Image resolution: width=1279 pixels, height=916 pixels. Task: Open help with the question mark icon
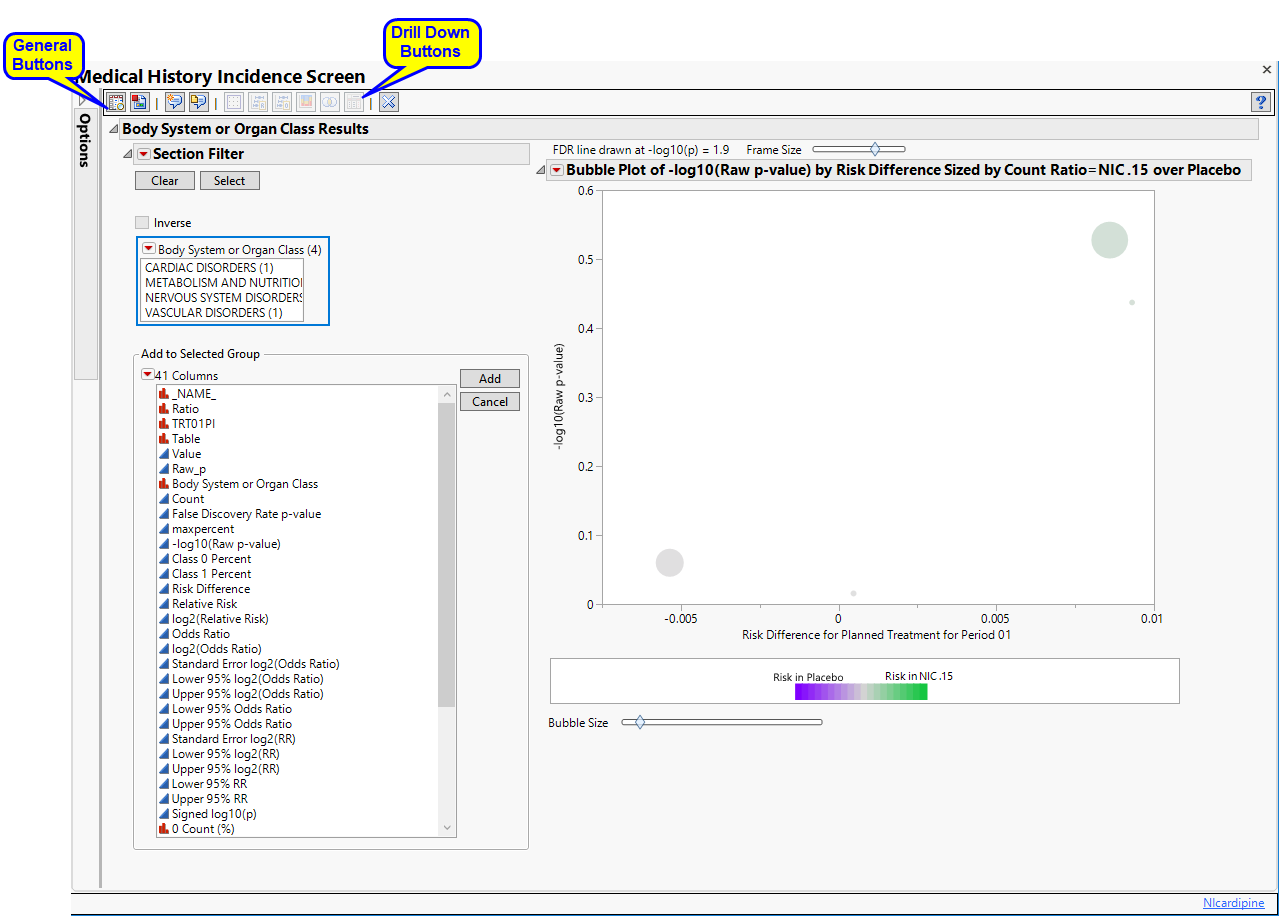[1260, 102]
